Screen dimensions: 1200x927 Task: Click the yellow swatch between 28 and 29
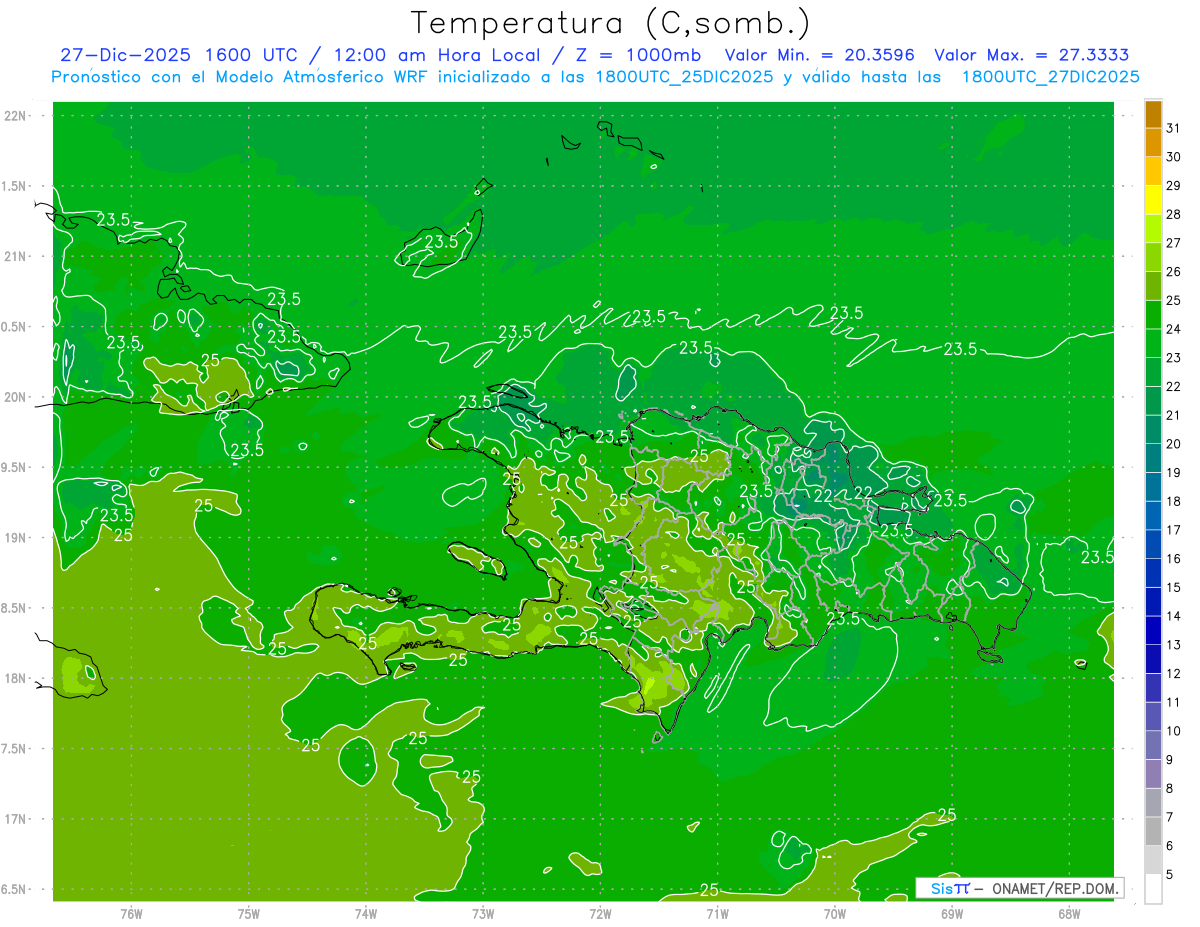(1153, 200)
